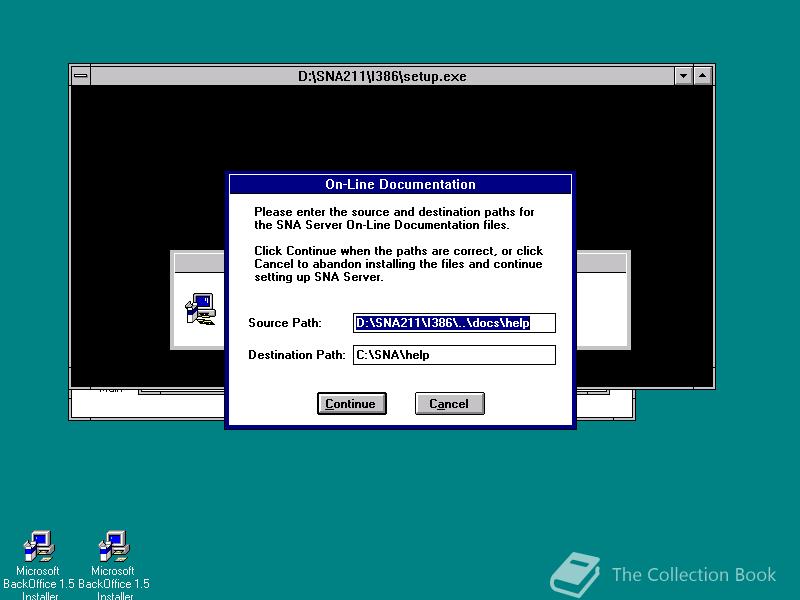The height and width of the screenshot is (600, 800).
Task: Click the 'Source Path:' label
Action: [x=285, y=323]
